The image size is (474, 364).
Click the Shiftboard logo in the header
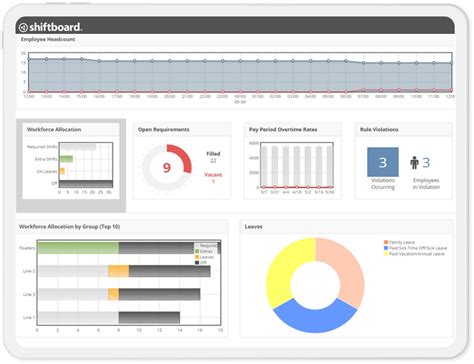coord(50,27)
